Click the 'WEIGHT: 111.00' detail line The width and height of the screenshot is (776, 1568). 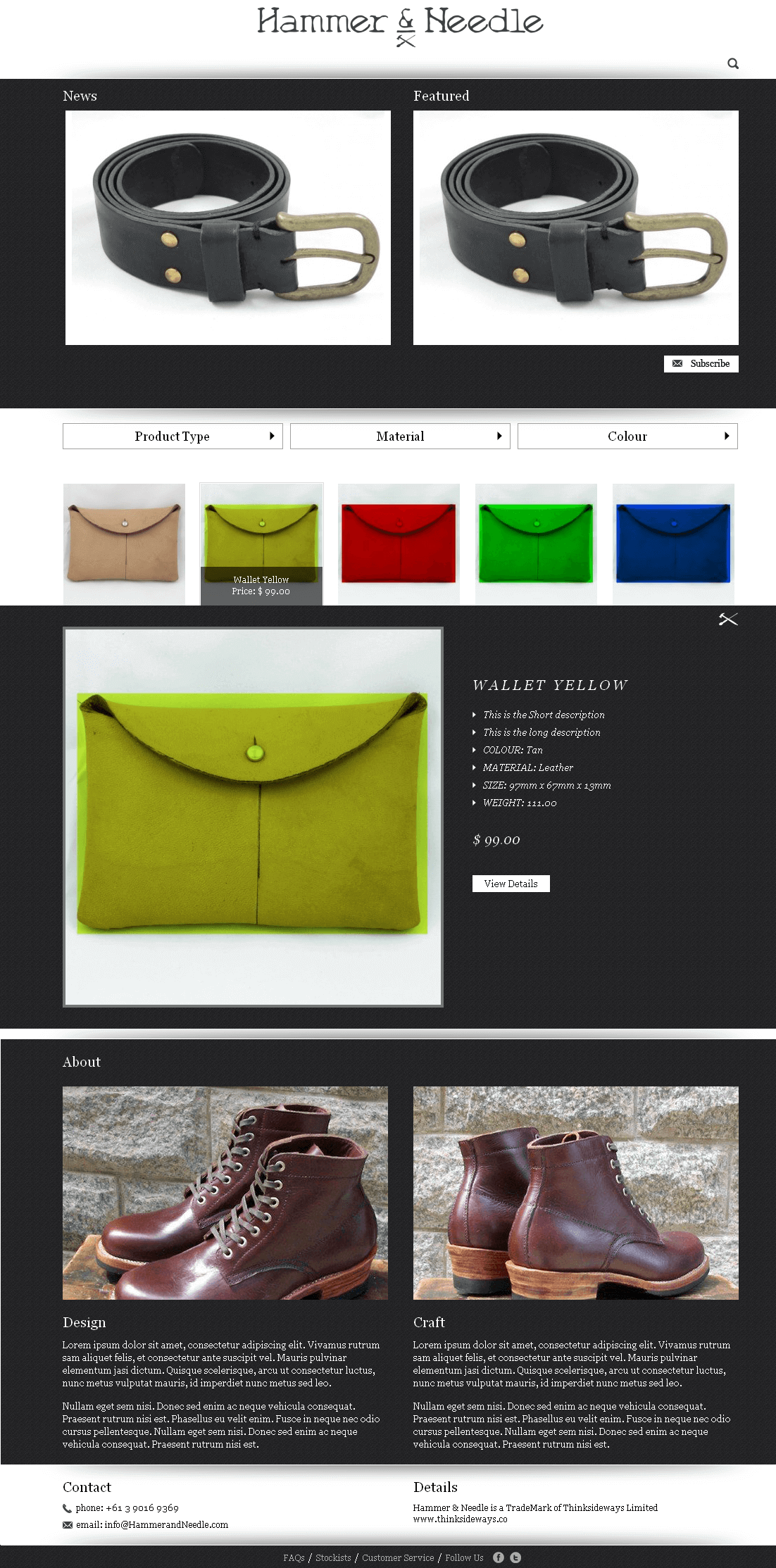point(520,803)
